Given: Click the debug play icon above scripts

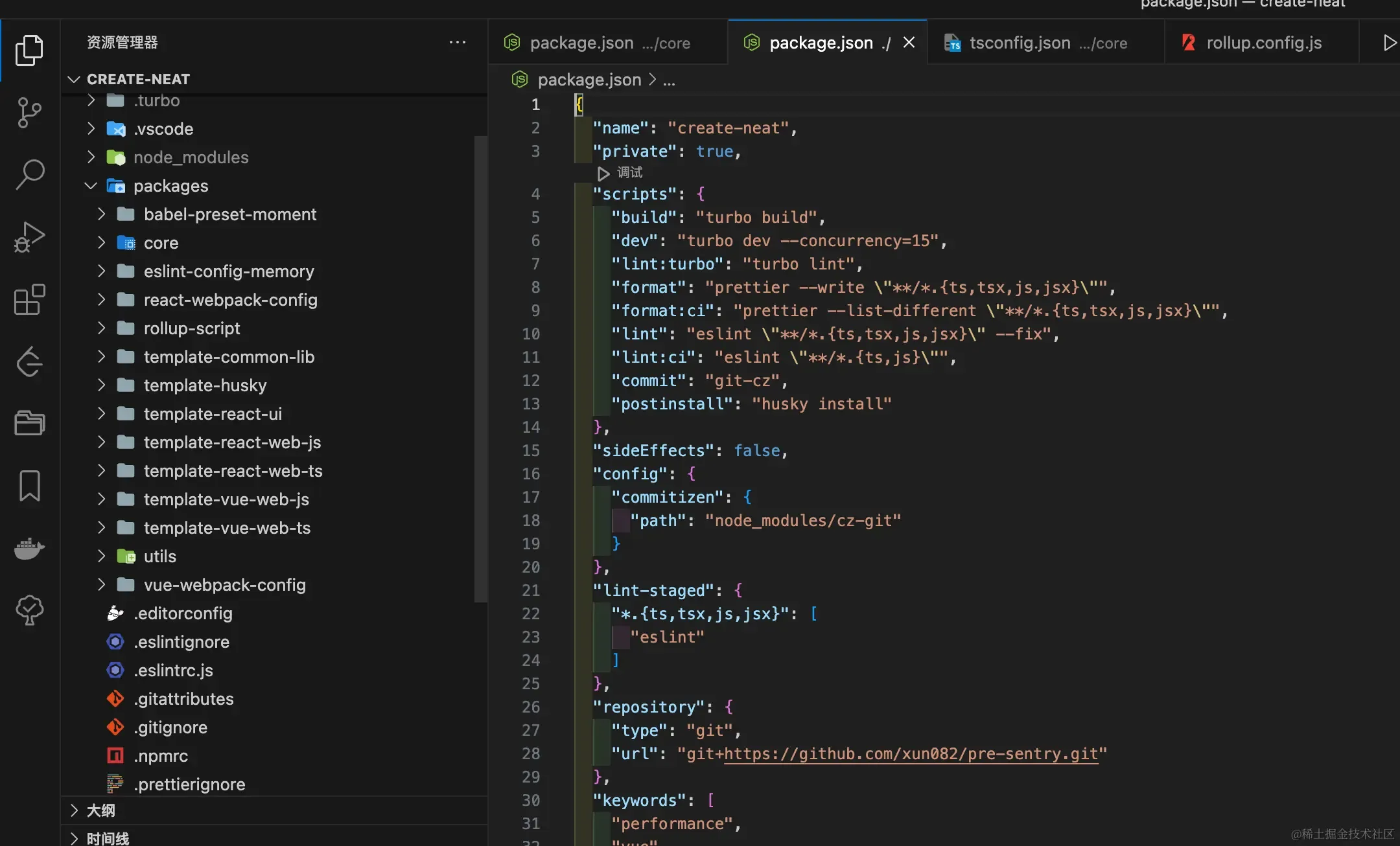Looking at the screenshot, I should coord(603,173).
